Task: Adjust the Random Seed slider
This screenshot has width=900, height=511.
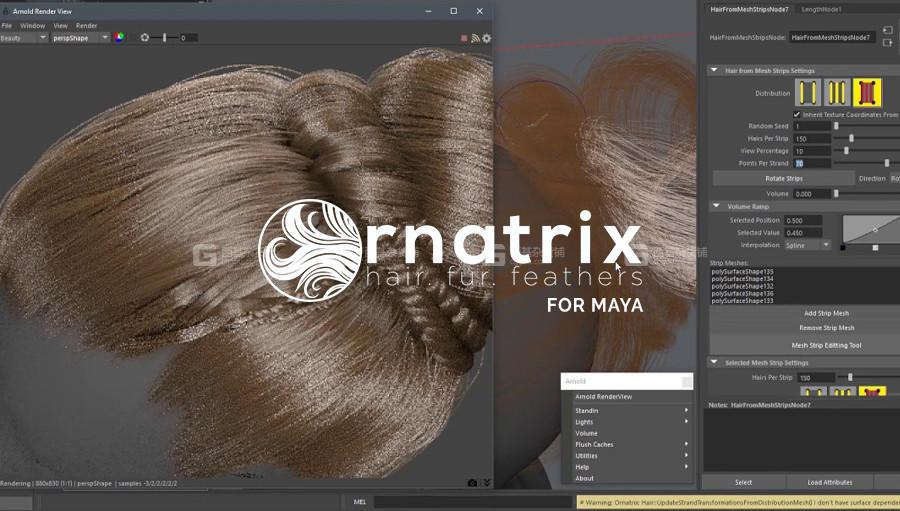Action: pos(837,126)
